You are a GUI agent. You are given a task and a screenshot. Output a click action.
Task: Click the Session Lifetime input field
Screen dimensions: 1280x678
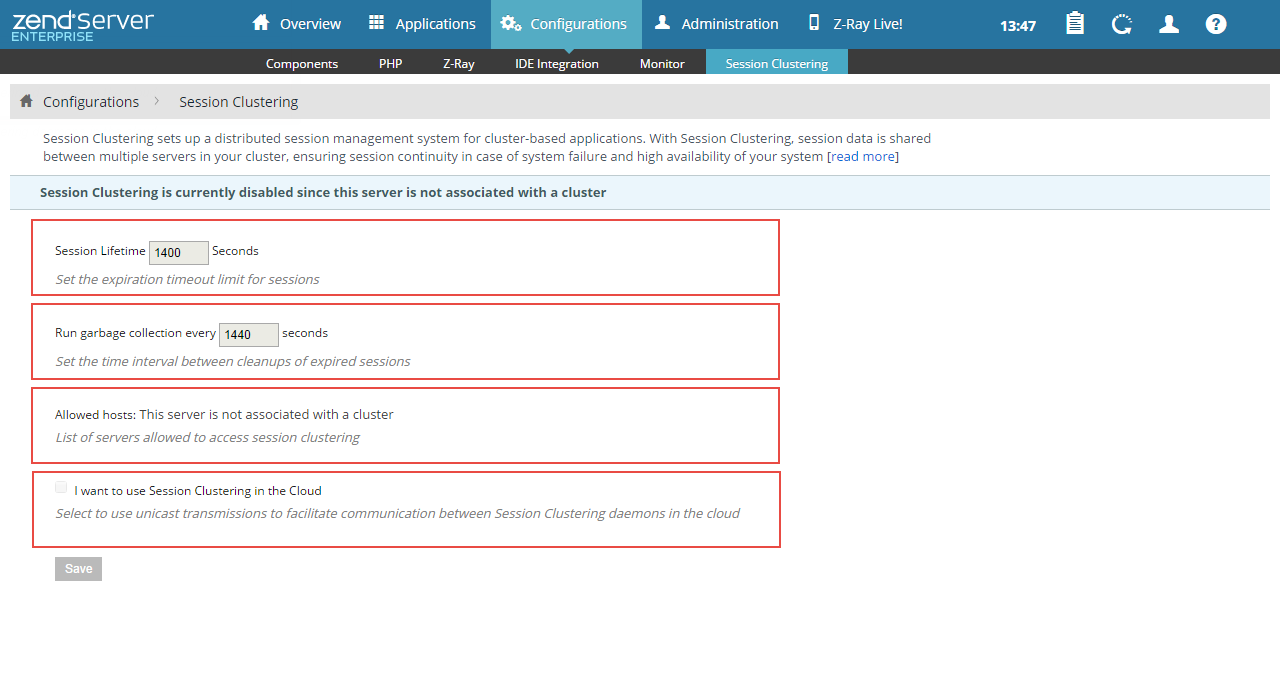coord(178,253)
